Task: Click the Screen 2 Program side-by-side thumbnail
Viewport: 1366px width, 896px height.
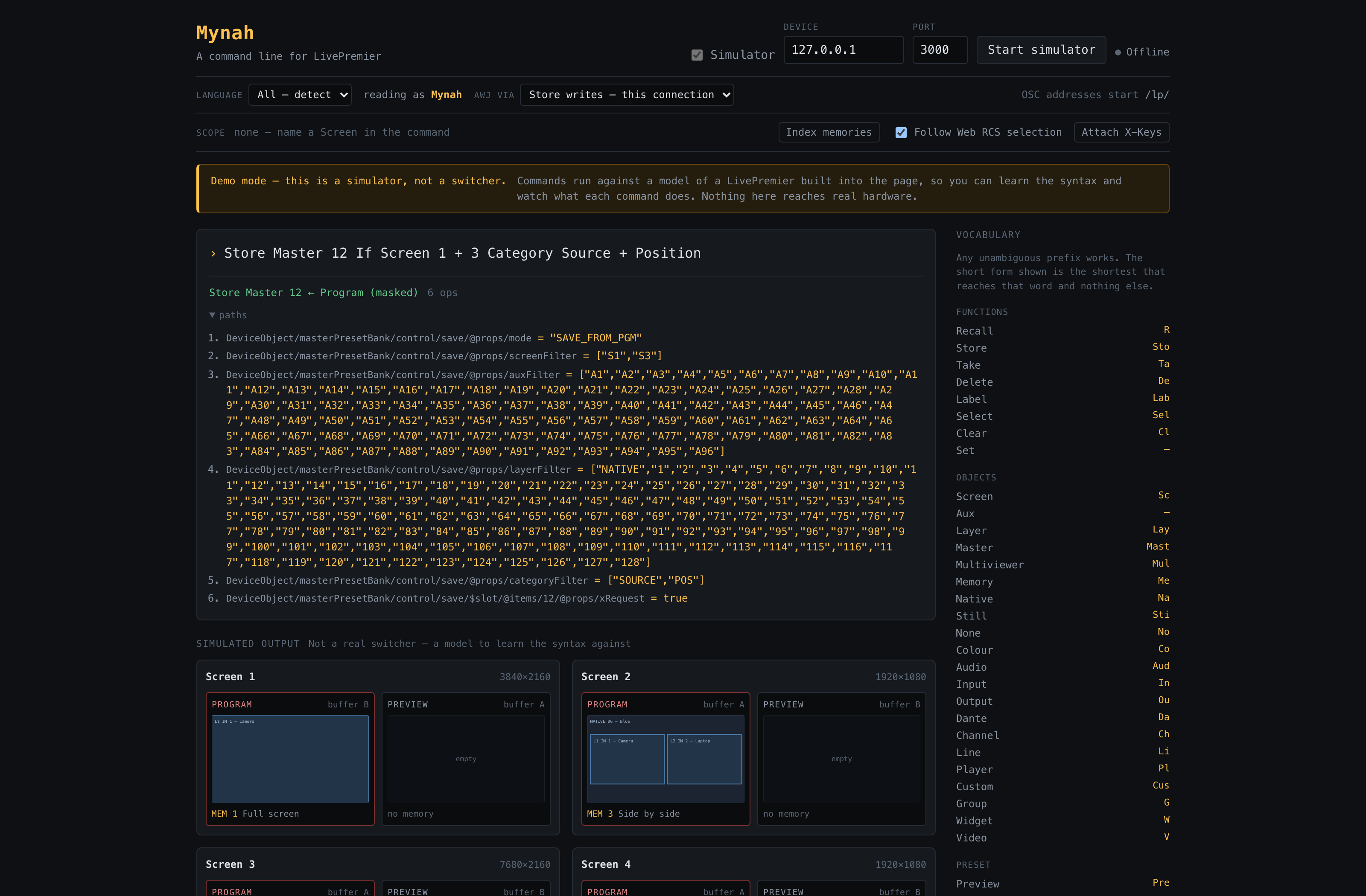Action: [665, 758]
